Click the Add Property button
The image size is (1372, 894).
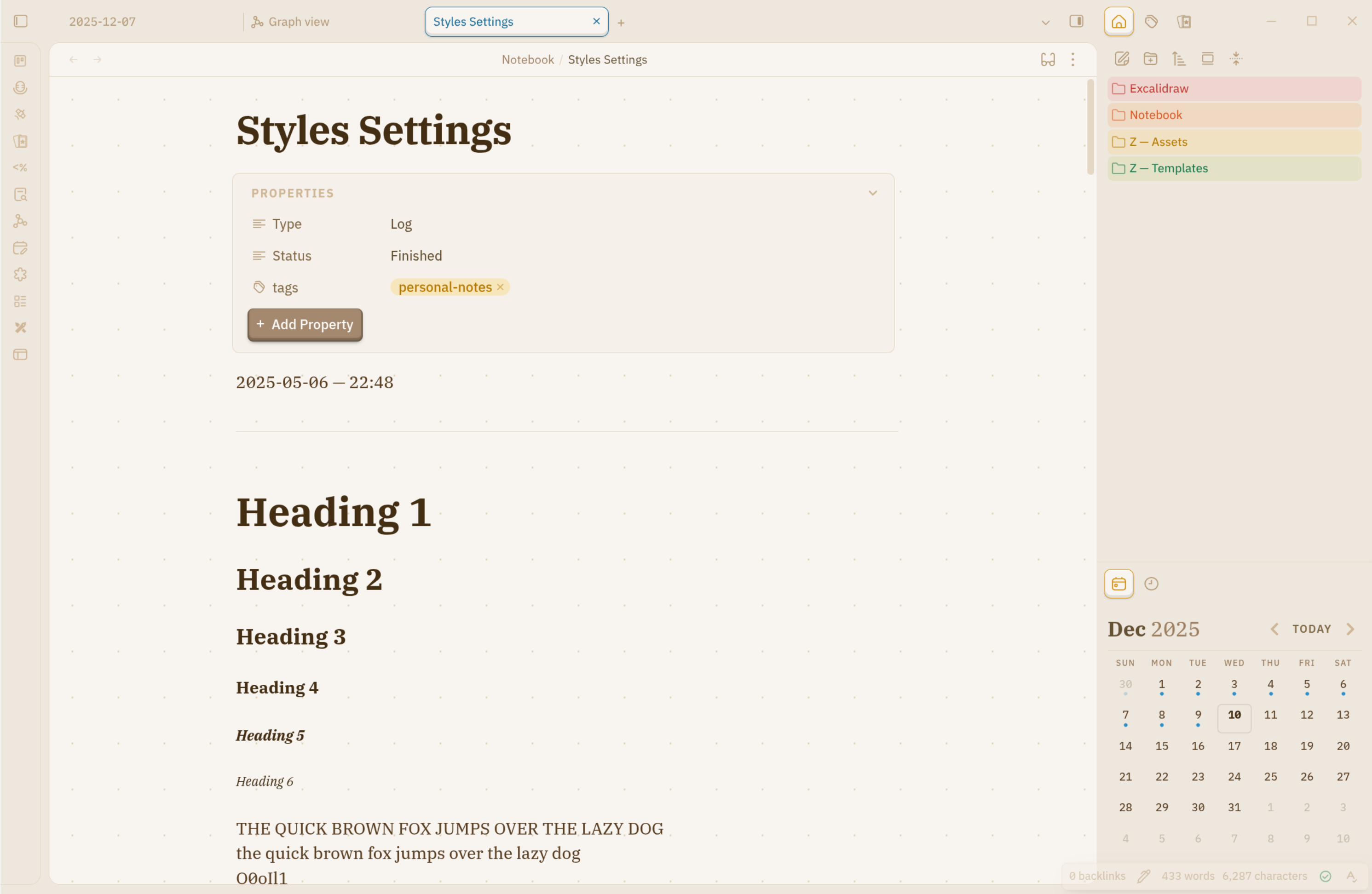(x=305, y=324)
